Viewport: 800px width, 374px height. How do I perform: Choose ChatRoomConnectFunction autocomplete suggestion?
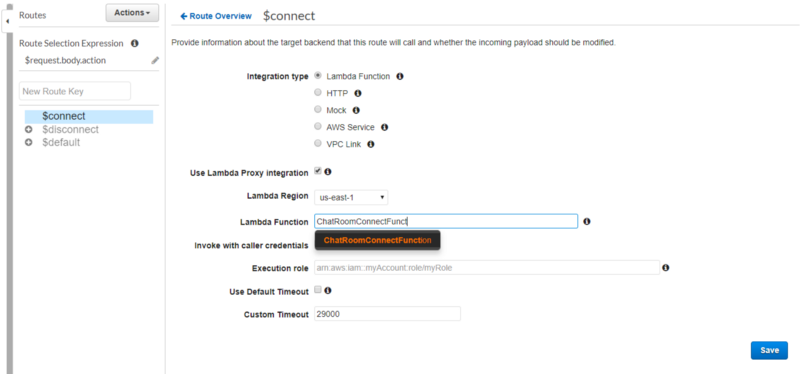(x=378, y=240)
